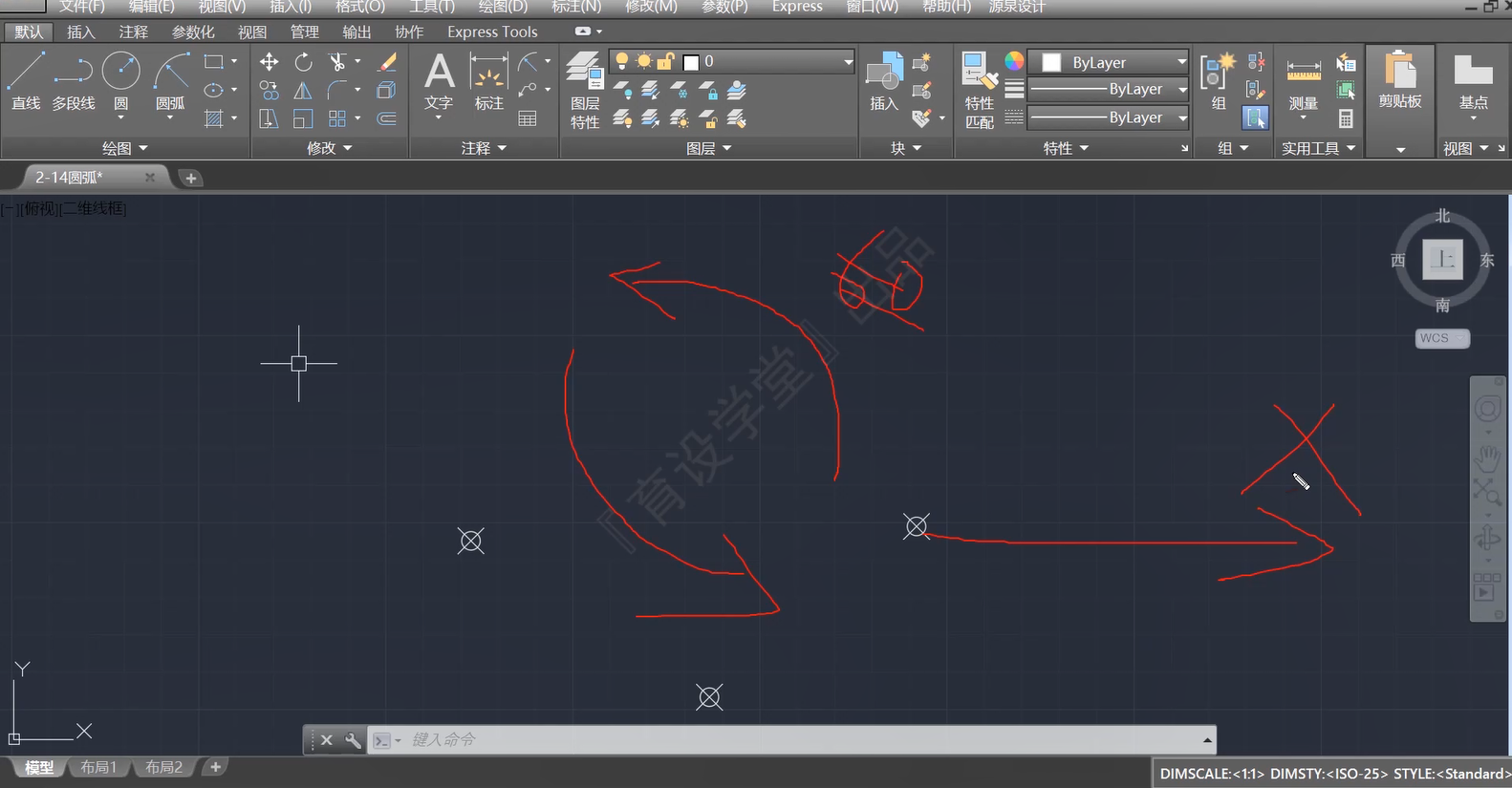This screenshot has width=1512, height=788.
Task: Click the layer 0 white color swatch
Action: (691, 62)
